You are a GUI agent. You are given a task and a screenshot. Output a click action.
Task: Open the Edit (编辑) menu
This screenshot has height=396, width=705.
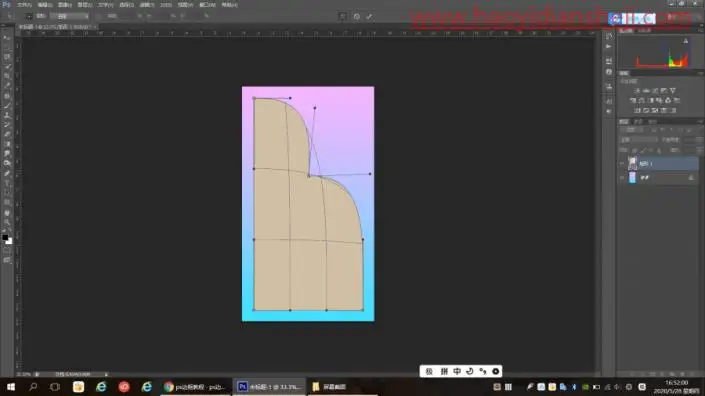pyautogui.click(x=45, y=5)
